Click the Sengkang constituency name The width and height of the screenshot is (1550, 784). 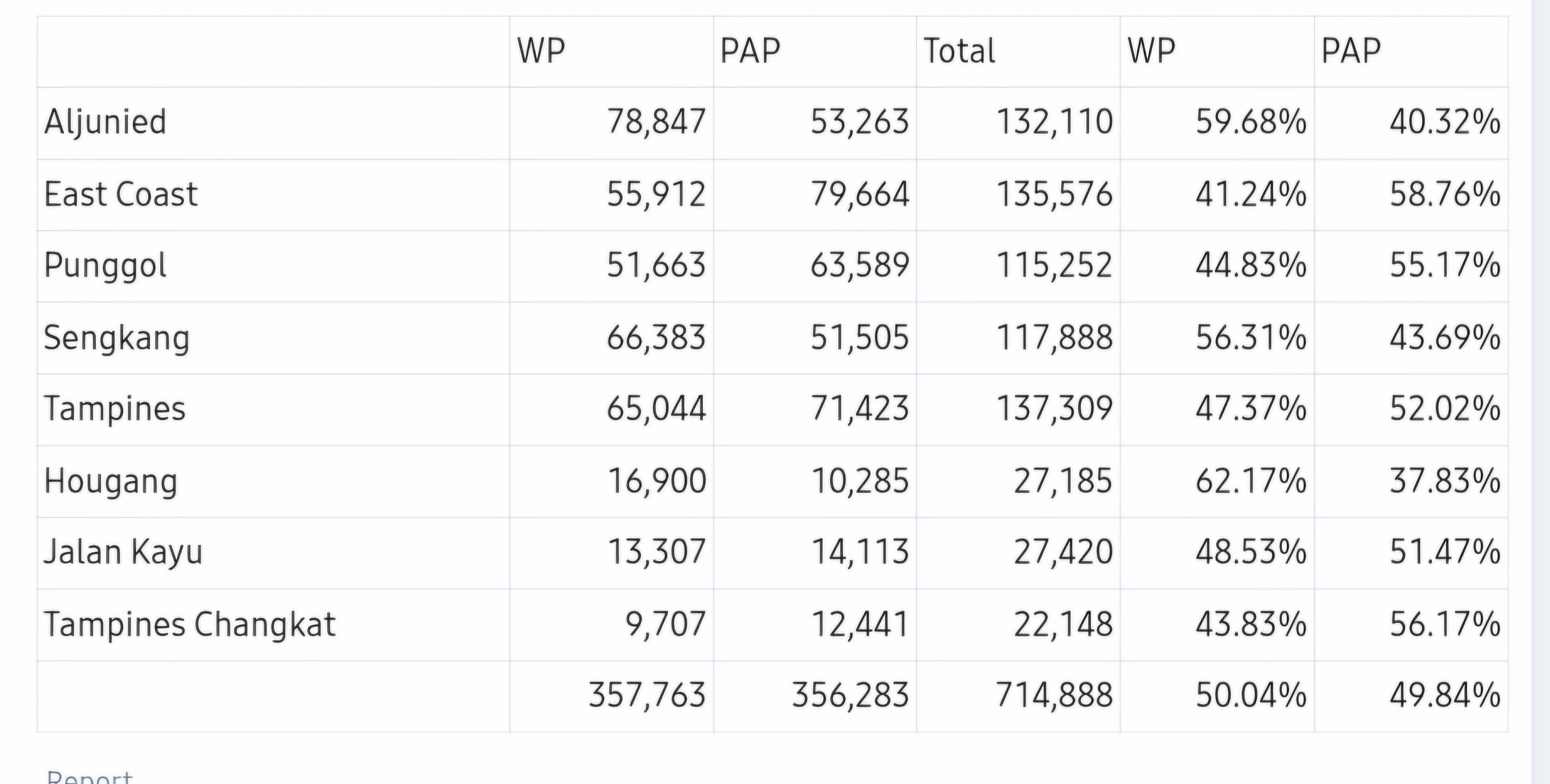117,338
